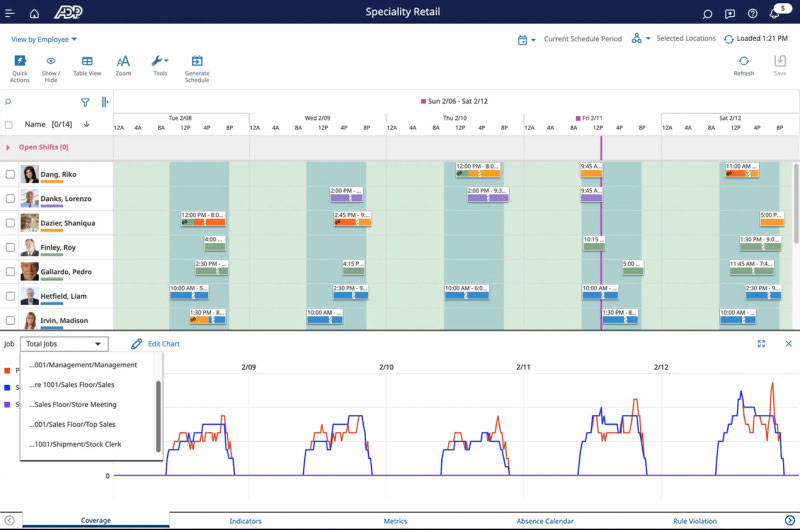The width and height of the screenshot is (800, 530).
Task: Click the column pane collapse icon
Action: tap(105, 103)
